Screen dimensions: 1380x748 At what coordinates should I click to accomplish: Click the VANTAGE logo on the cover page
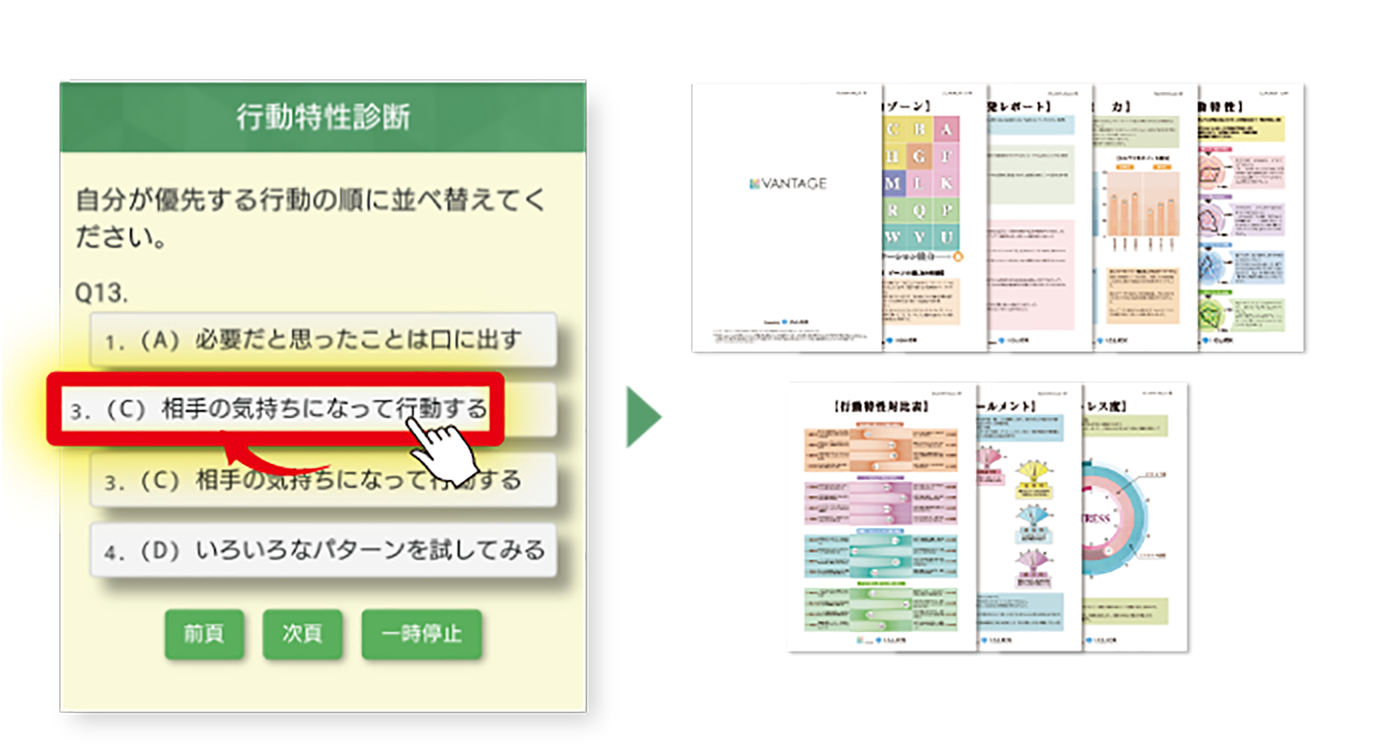pos(787,184)
